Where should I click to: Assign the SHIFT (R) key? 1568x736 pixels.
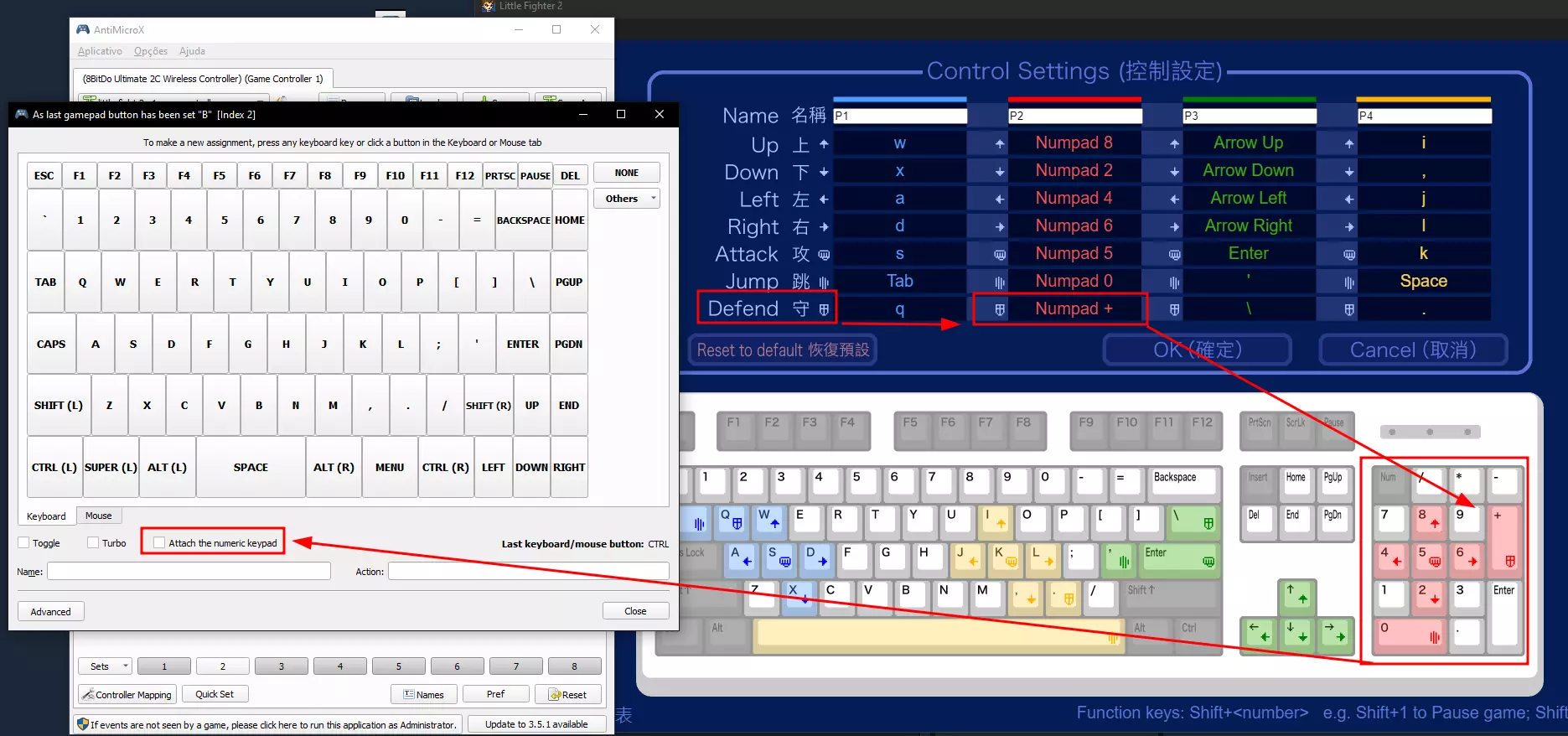click(489, 406)
